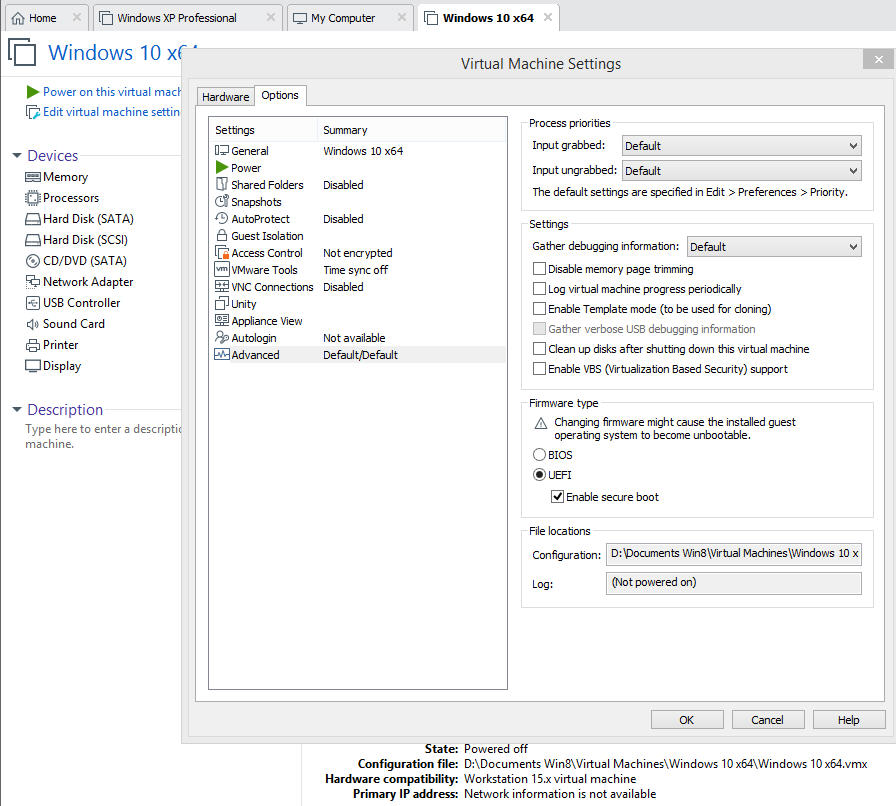896x806 pixels.
Task: Select the VMware Tools icon
Action: 222,270
